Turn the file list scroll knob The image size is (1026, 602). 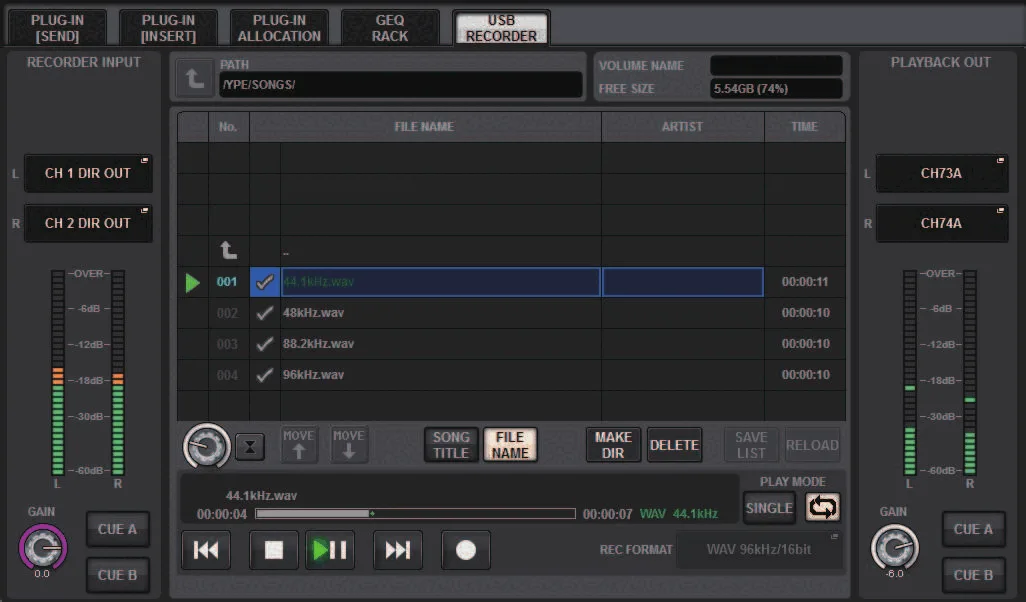click(207, 446)
